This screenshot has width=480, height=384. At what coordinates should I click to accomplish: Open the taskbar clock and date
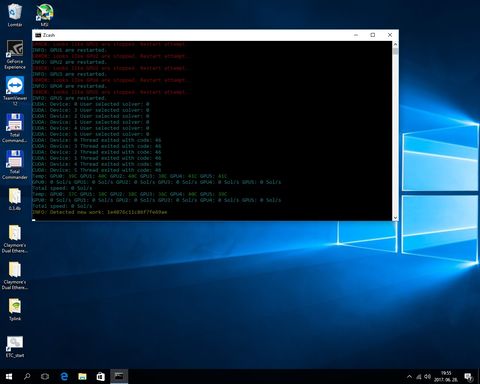tap(446, 377)
